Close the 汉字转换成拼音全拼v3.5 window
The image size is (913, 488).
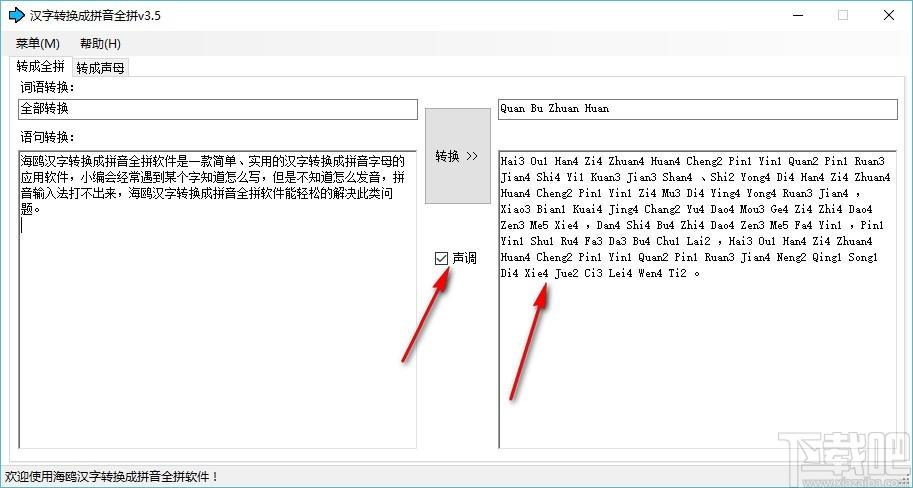click(x=889, y=16)
